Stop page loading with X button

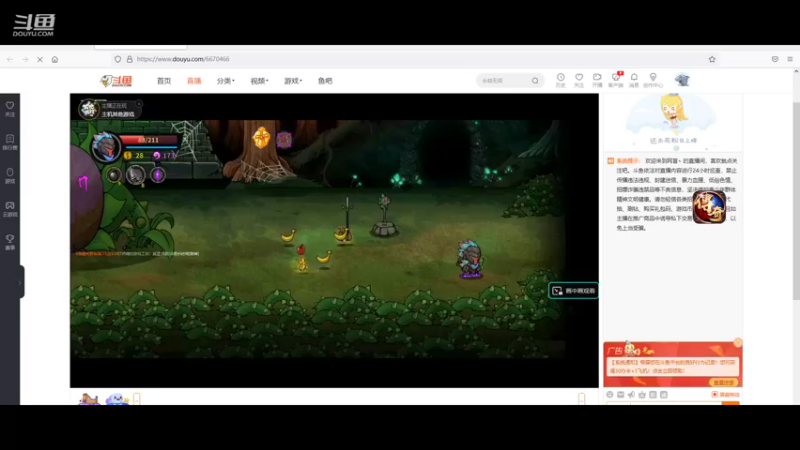pos(40,59)
